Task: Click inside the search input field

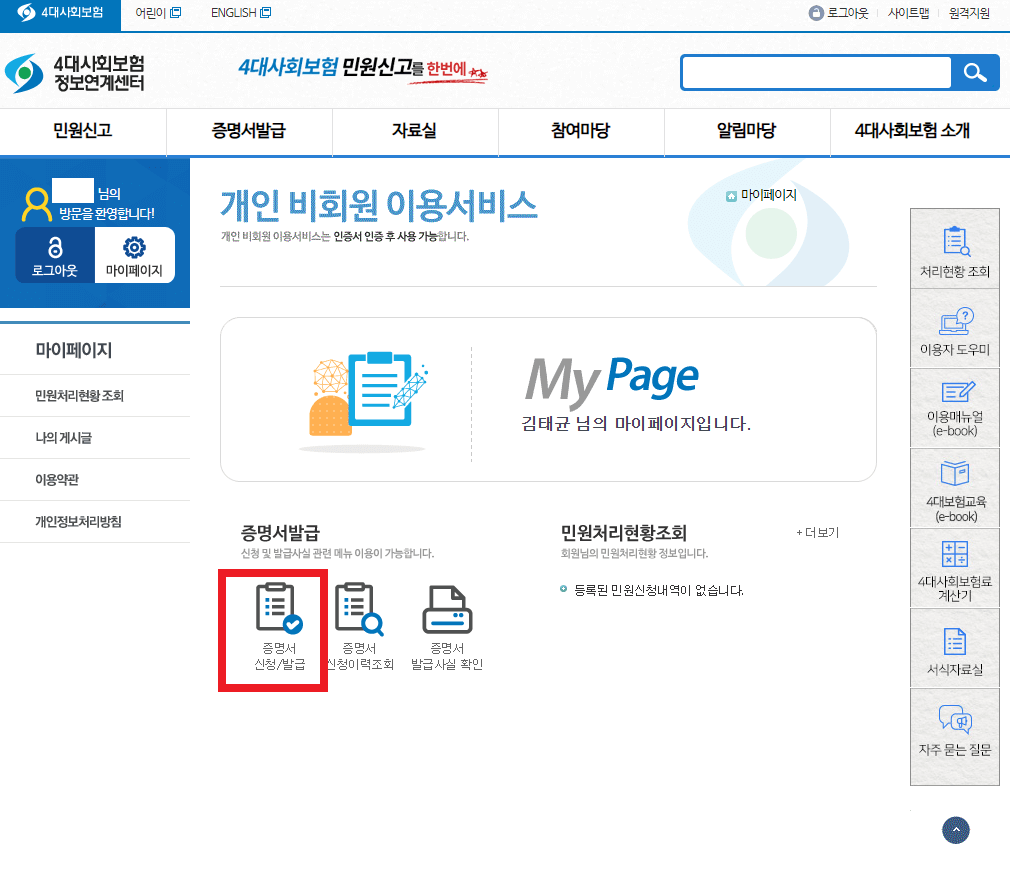Action: point(815,72)
